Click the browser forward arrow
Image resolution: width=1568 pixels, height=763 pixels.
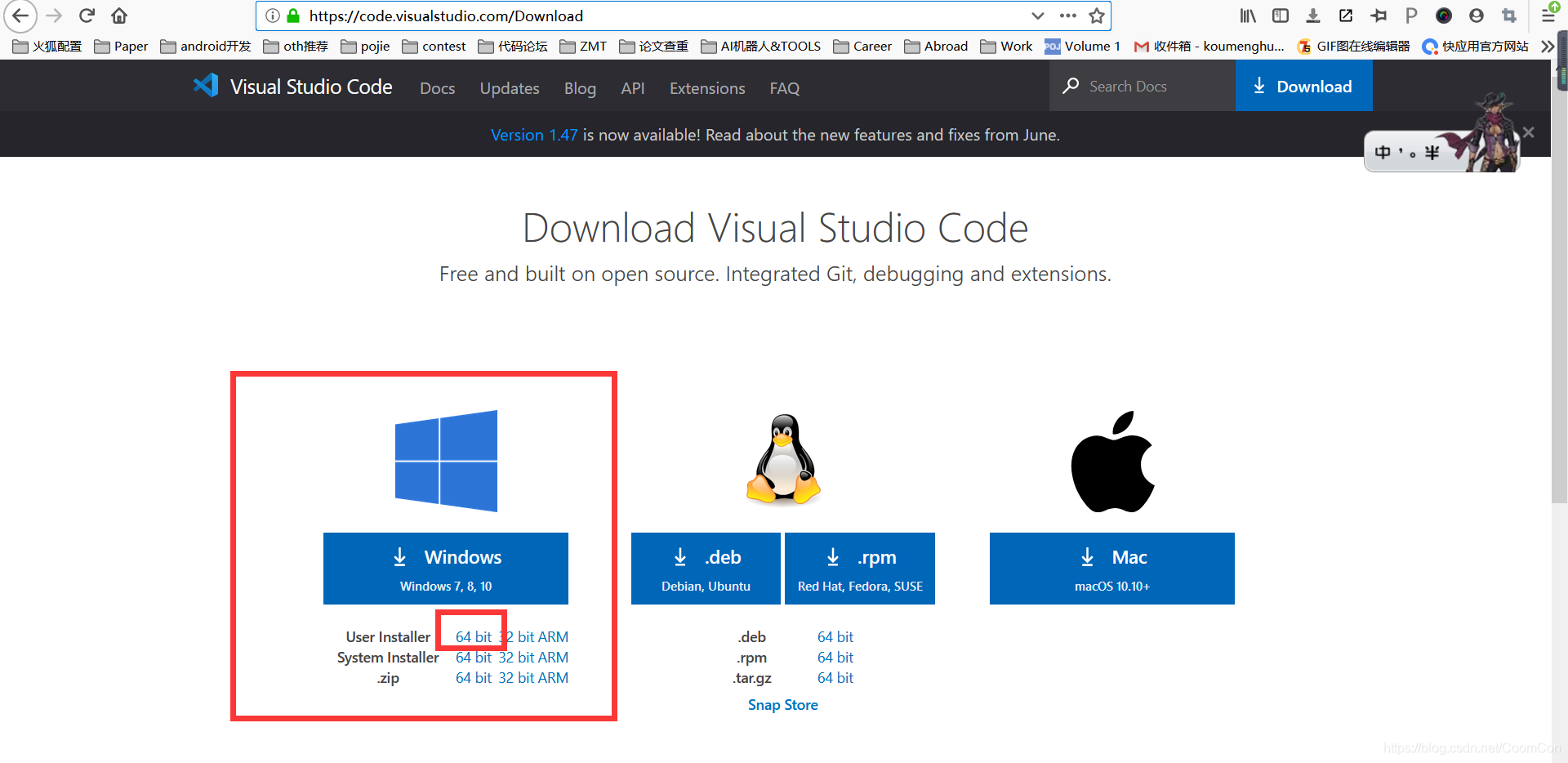[x=54, y=16]
